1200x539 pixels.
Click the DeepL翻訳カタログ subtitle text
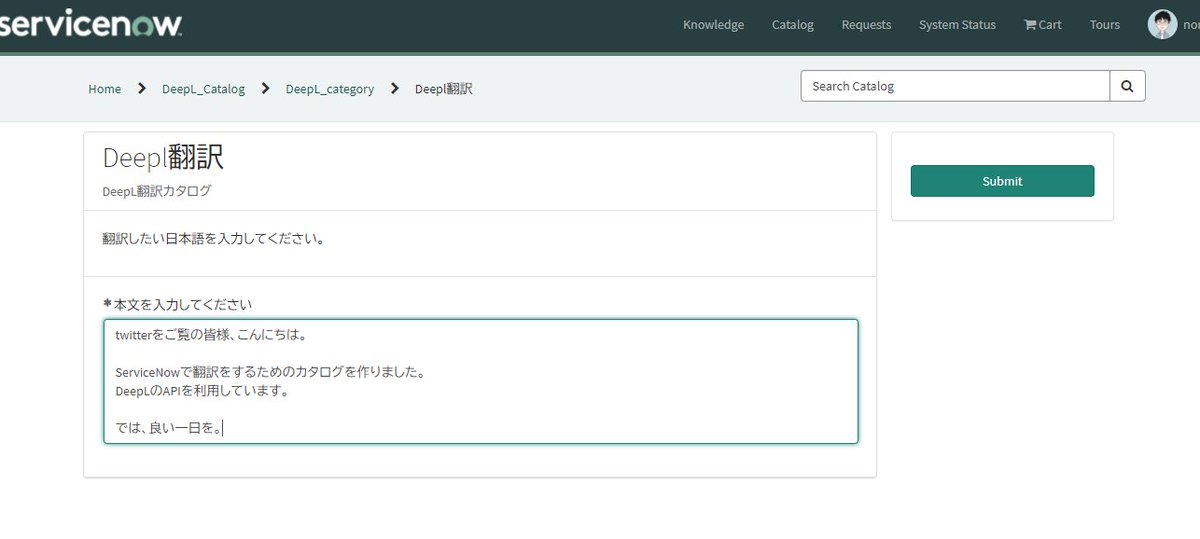click(157, 191)
